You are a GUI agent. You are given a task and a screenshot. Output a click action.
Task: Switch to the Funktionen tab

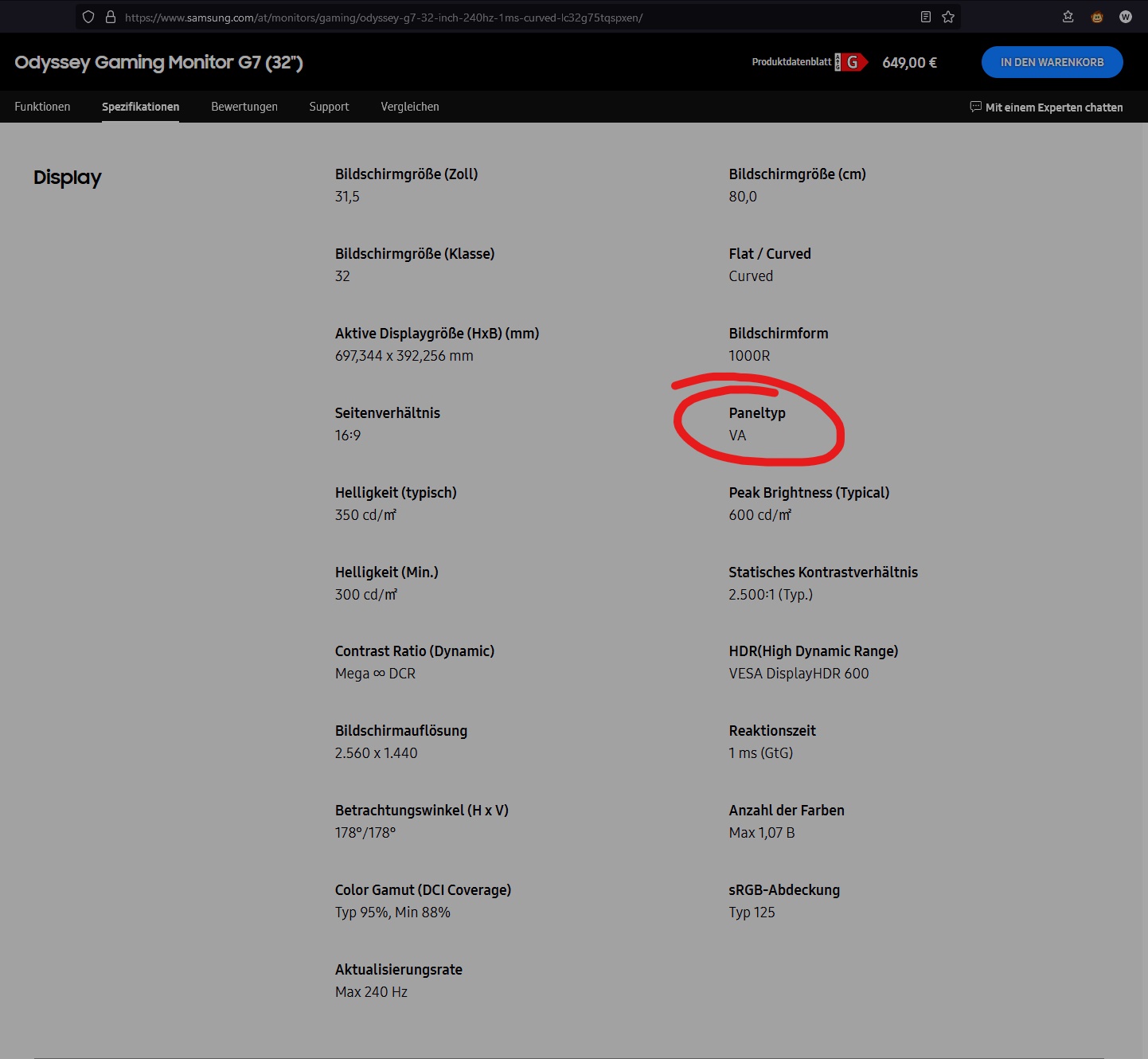pyautogui.click(x=42, y=107)
